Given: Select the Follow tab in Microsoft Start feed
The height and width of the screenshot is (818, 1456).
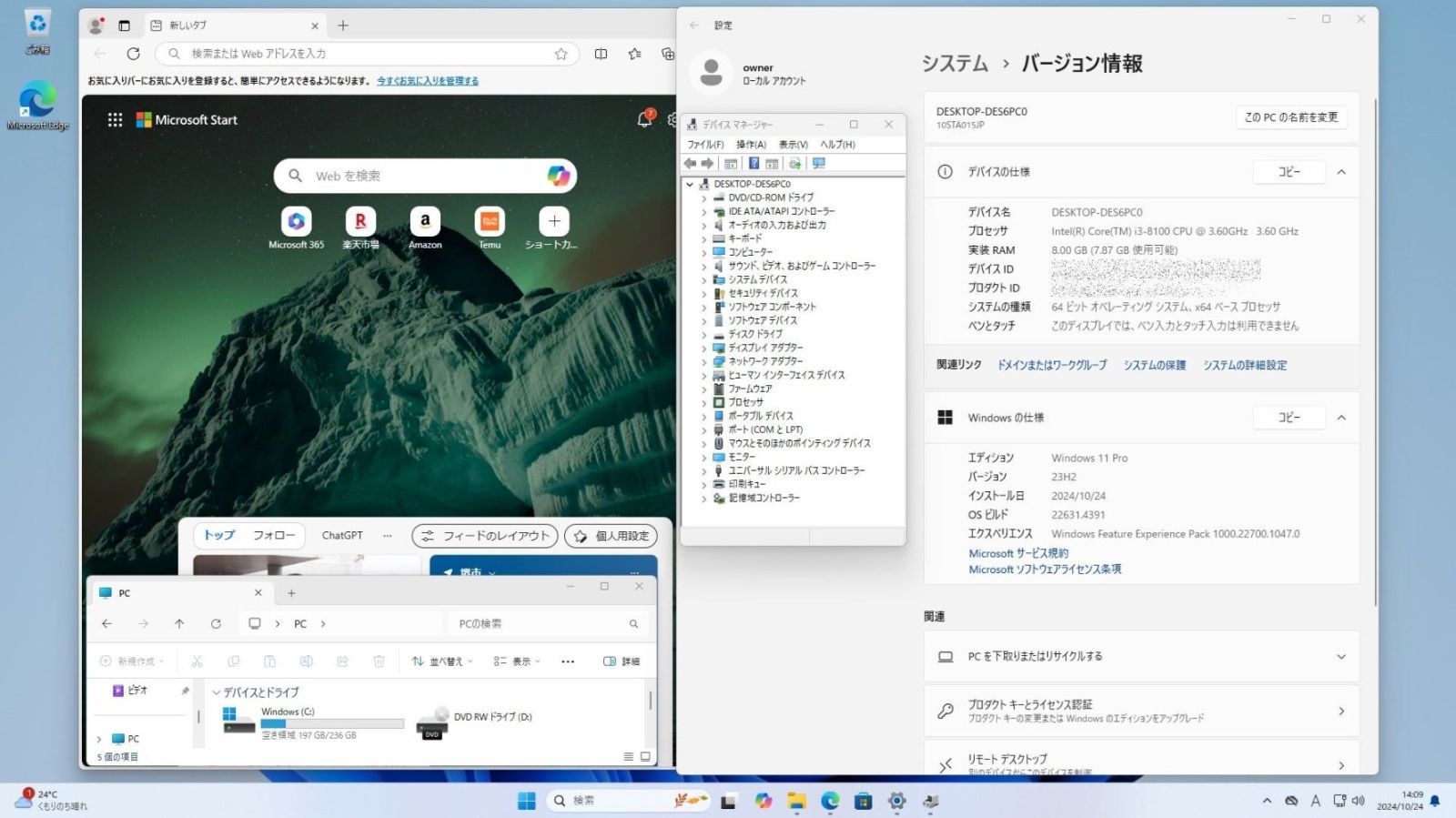Looking at the screenshot, I should pyautogui.click(x=274, y=536).
